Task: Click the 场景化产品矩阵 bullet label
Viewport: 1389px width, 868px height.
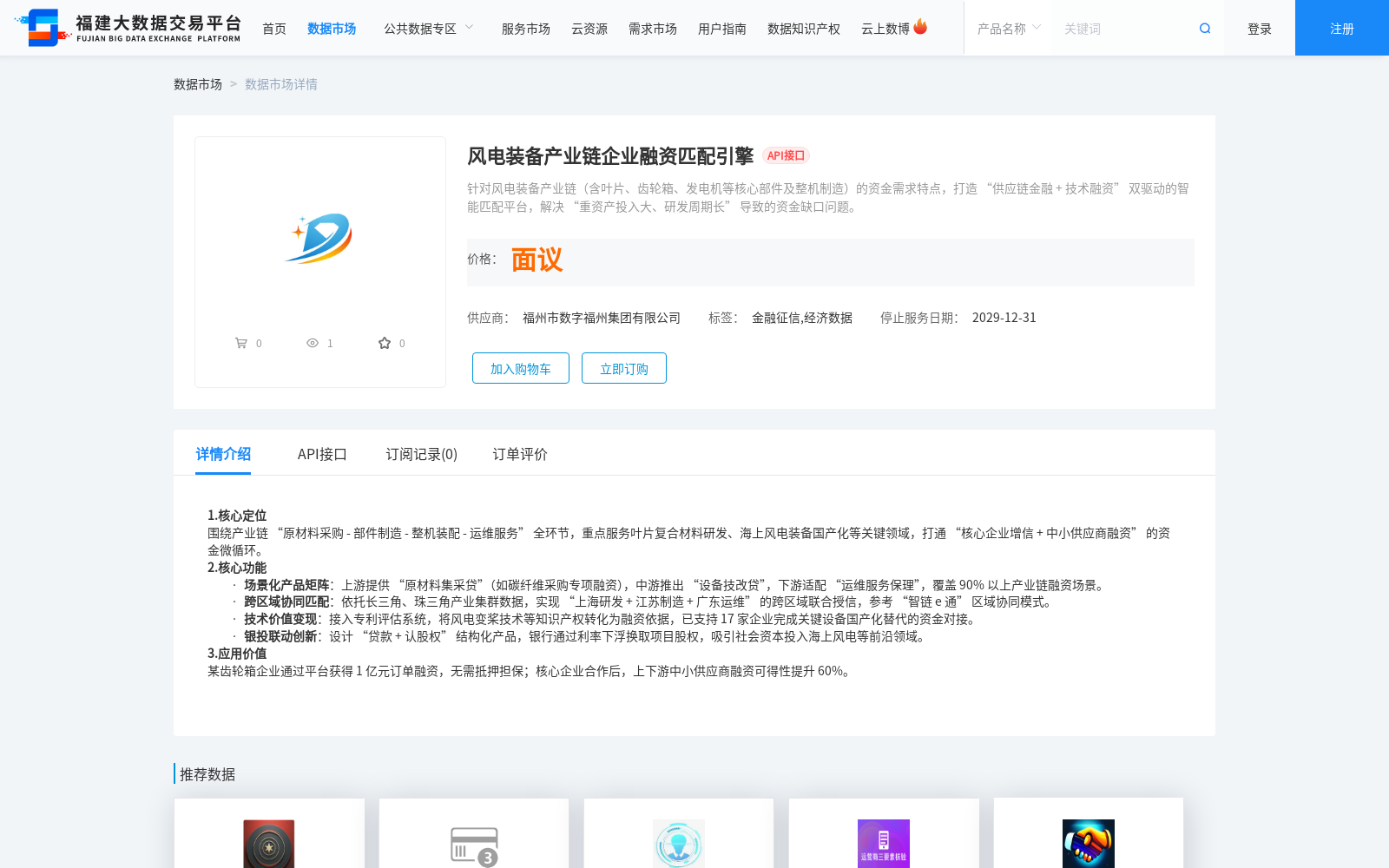Action: tap(286, 585)
